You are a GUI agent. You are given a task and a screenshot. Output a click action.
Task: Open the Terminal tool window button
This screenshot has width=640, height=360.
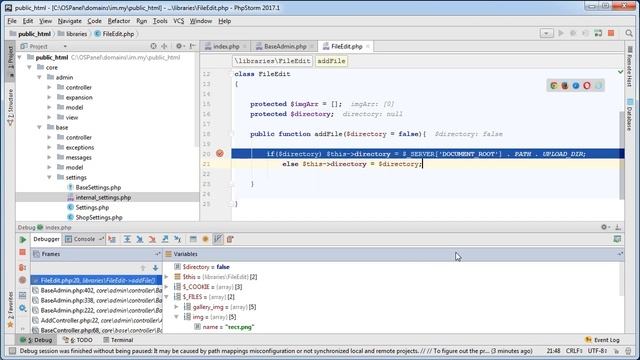(118, 340)
